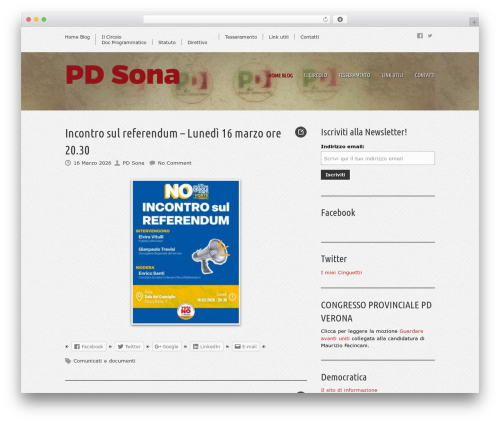Click the PD Sona author link
Viewport: 500px width, 423px height.
click(133, 163)
